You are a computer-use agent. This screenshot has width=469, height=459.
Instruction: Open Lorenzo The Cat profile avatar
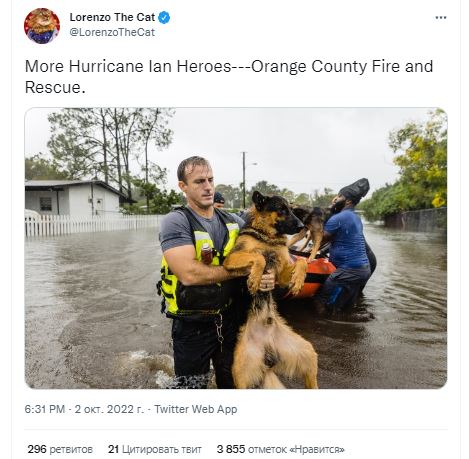(x=42, y=26)
